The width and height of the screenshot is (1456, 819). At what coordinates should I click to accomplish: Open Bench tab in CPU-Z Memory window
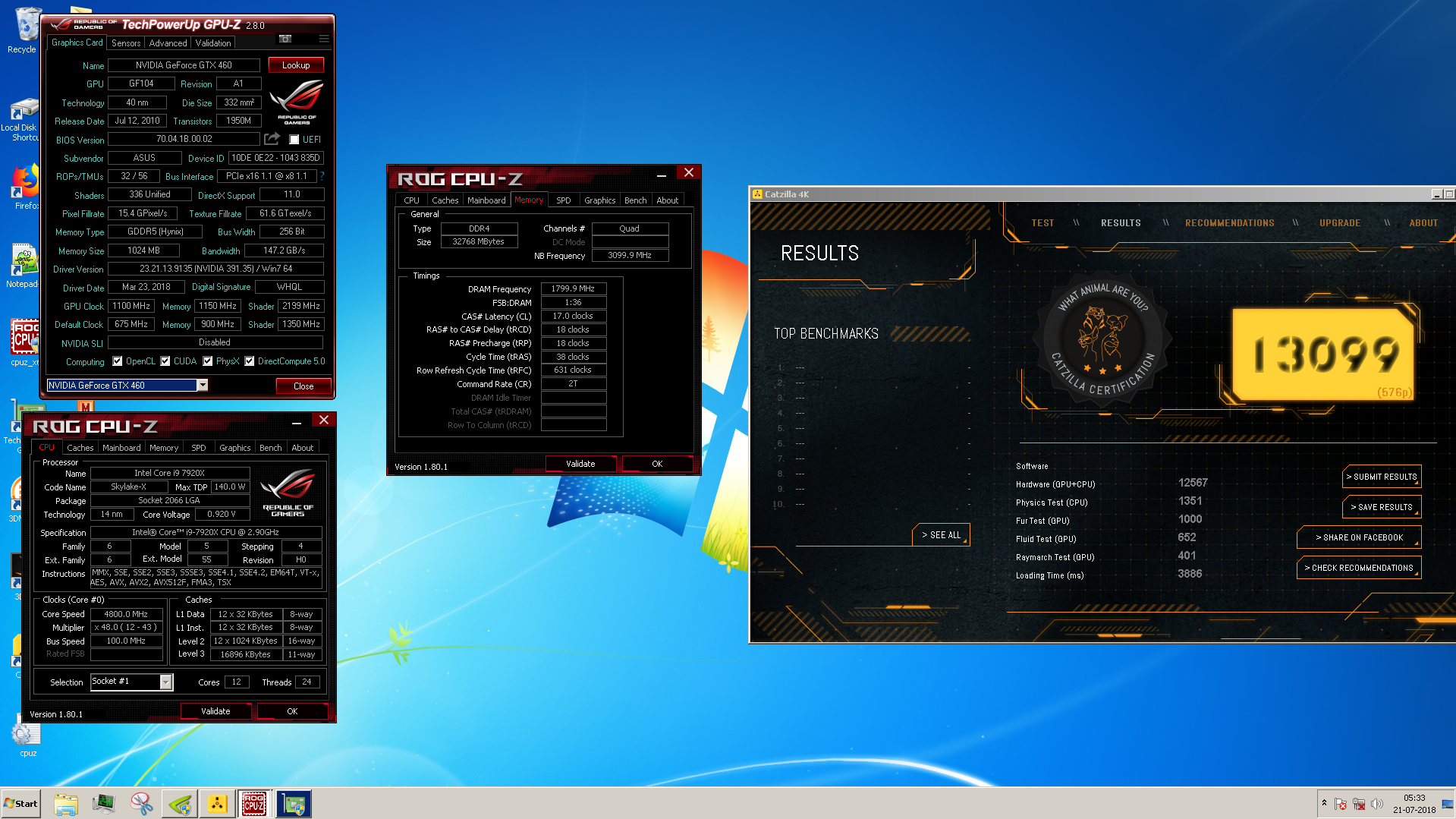tap(636, 200)
